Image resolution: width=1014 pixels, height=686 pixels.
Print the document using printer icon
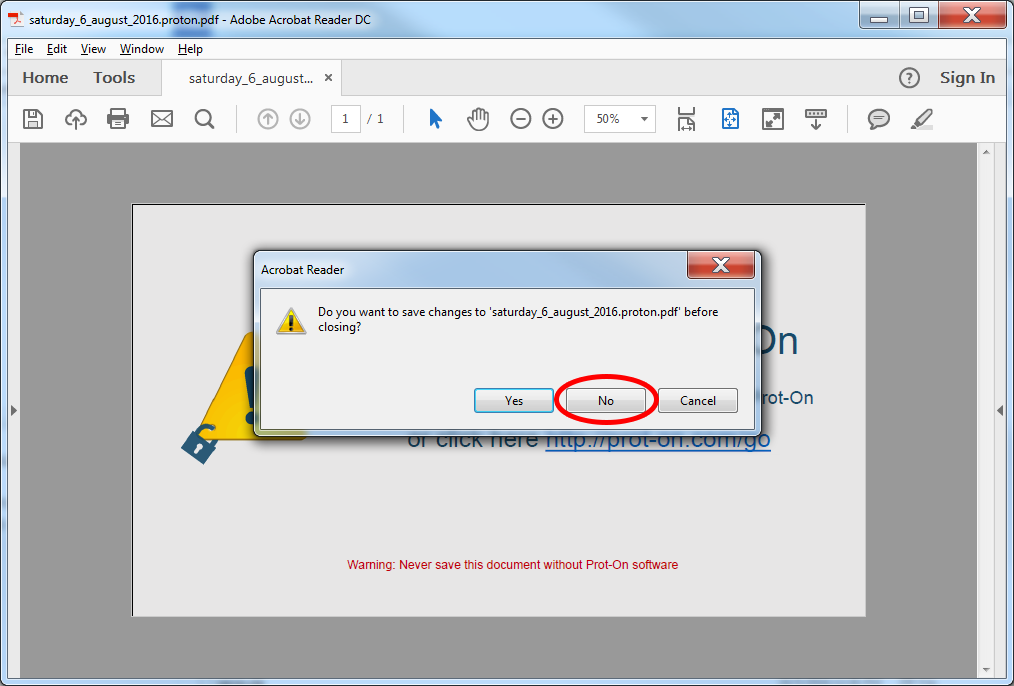tap(118, 119)
